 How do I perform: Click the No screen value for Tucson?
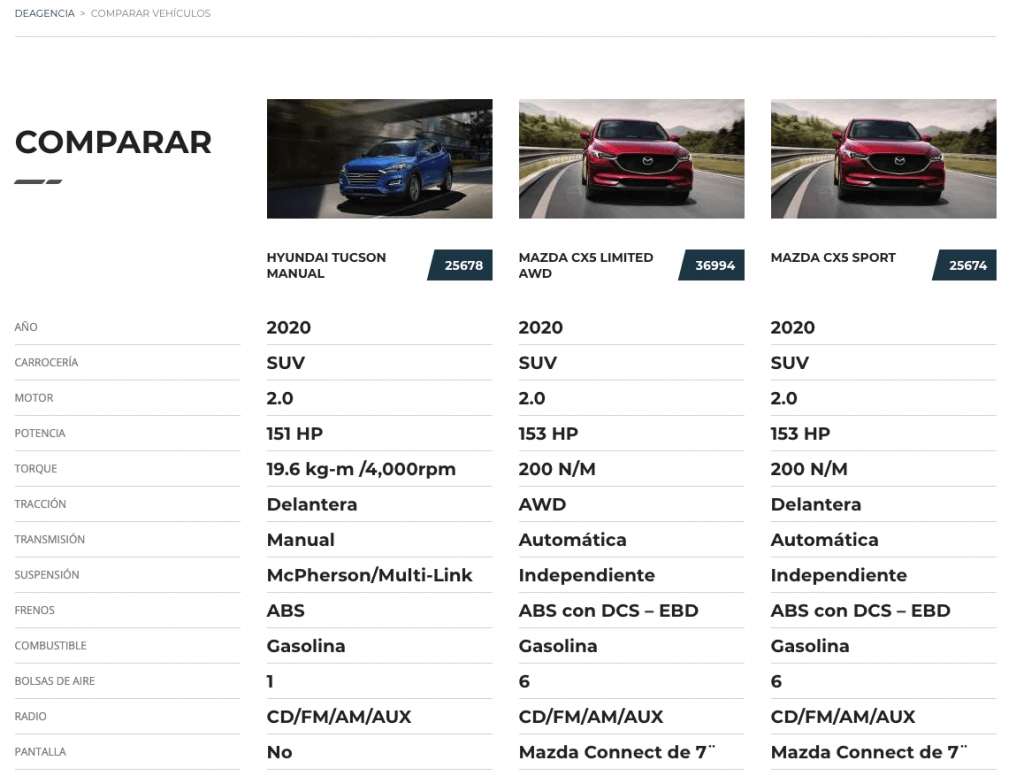point(279,752)
